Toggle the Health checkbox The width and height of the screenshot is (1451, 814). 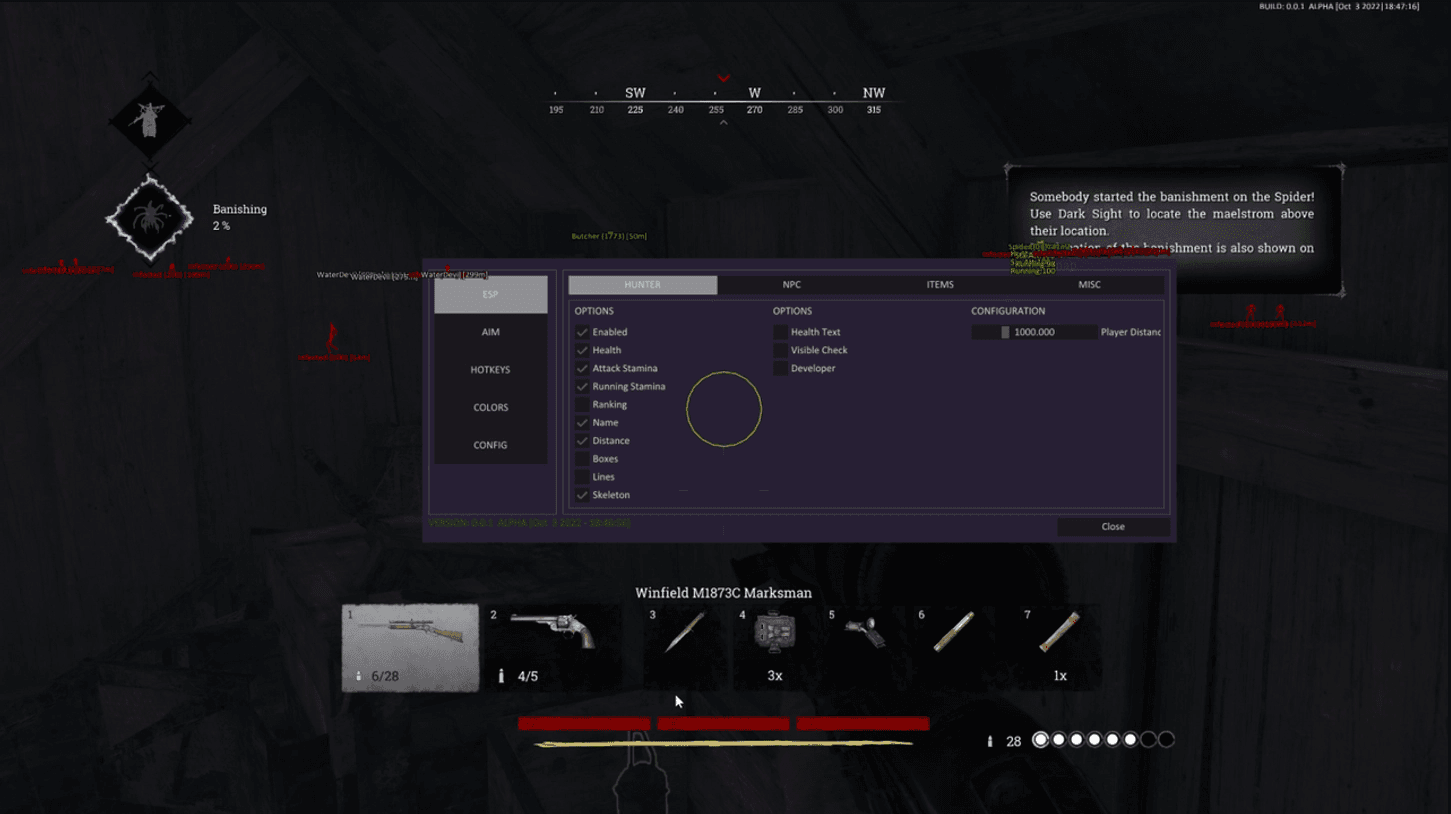[582, 350]
